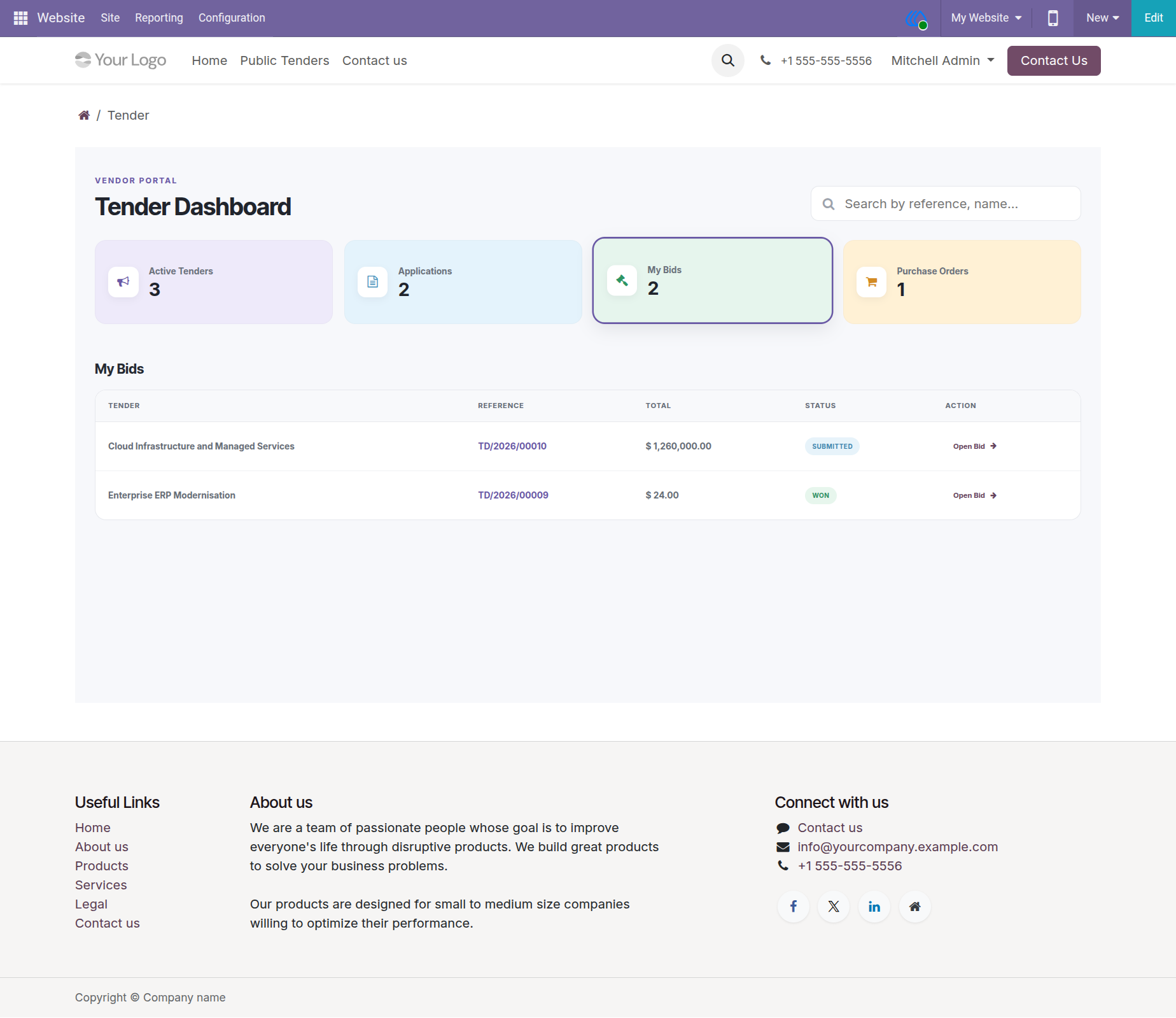Viewport: 1176px width, 1018px height.
Task: Click the header phone icon
Action: click(x=766, y=60)
